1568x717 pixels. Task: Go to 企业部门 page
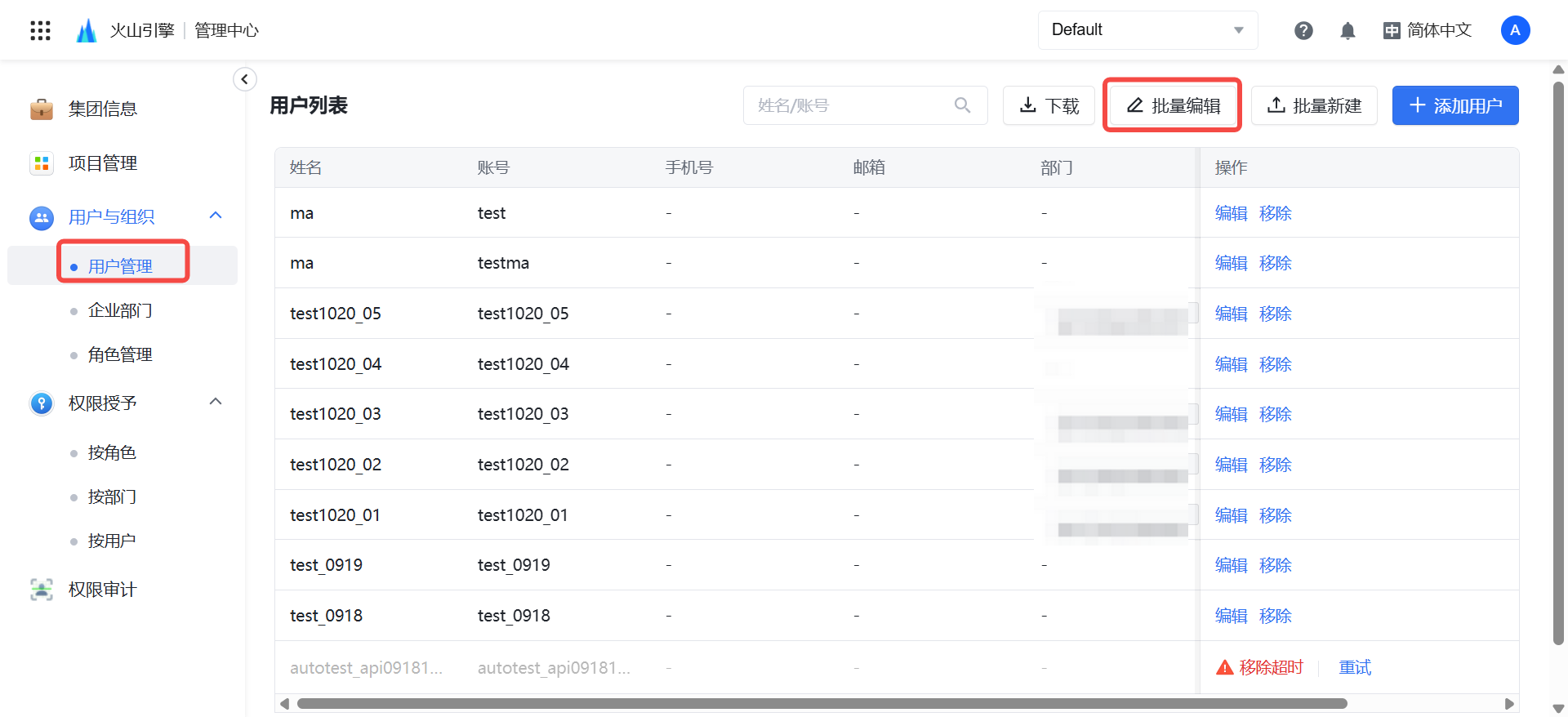click(120, 310)
